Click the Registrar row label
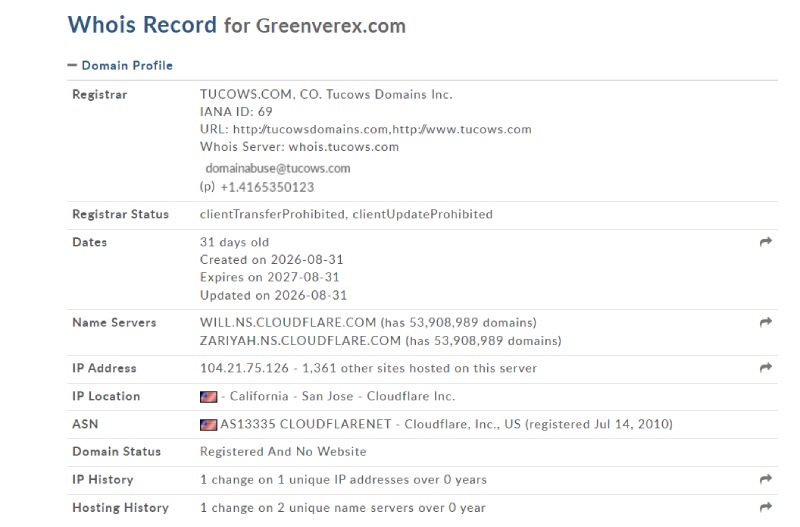 pos(100,94)
